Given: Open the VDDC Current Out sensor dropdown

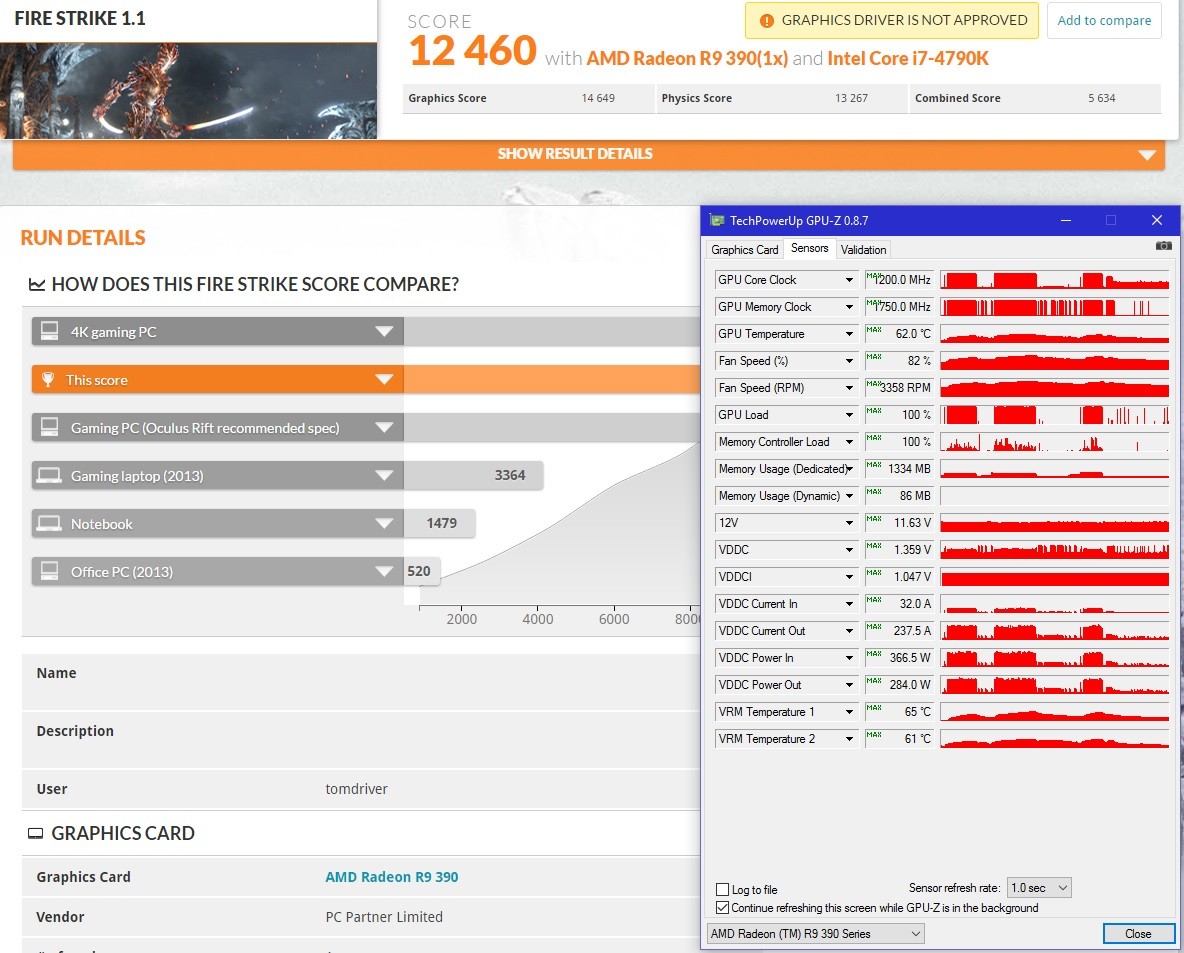Looking at the screenshot, I should pos(849,631).
